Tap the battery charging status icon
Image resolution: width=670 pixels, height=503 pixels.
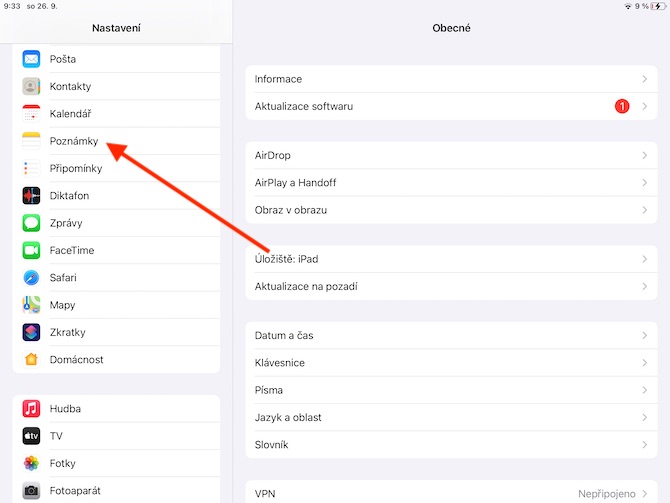658,6
